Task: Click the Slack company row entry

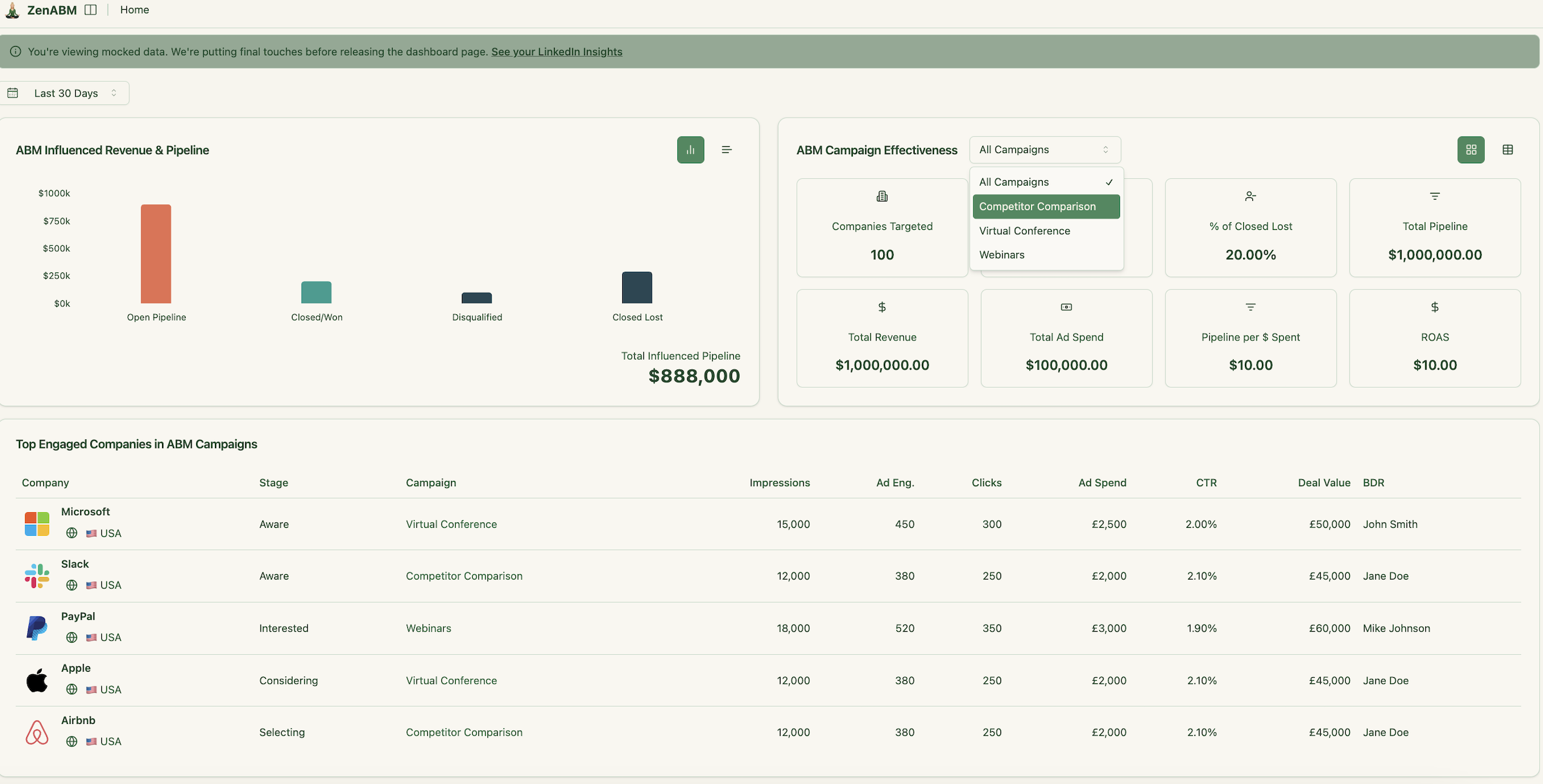Action: point(75,564)
